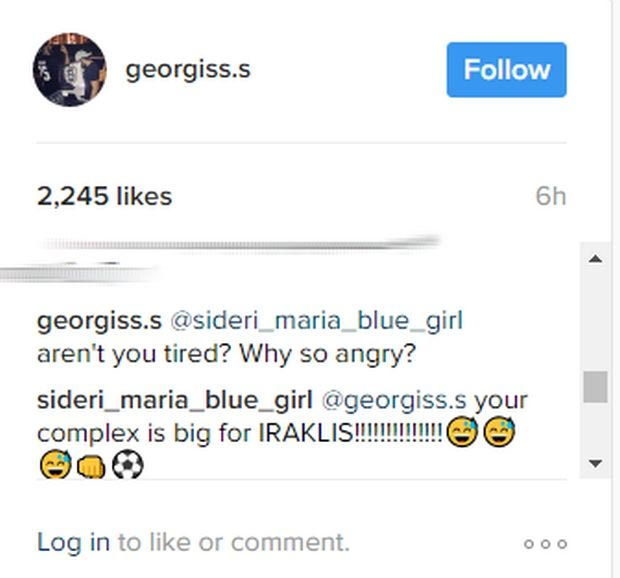Click the "to like or comment." text
This screenshot has width=620, height=578.
click(234, 542)
